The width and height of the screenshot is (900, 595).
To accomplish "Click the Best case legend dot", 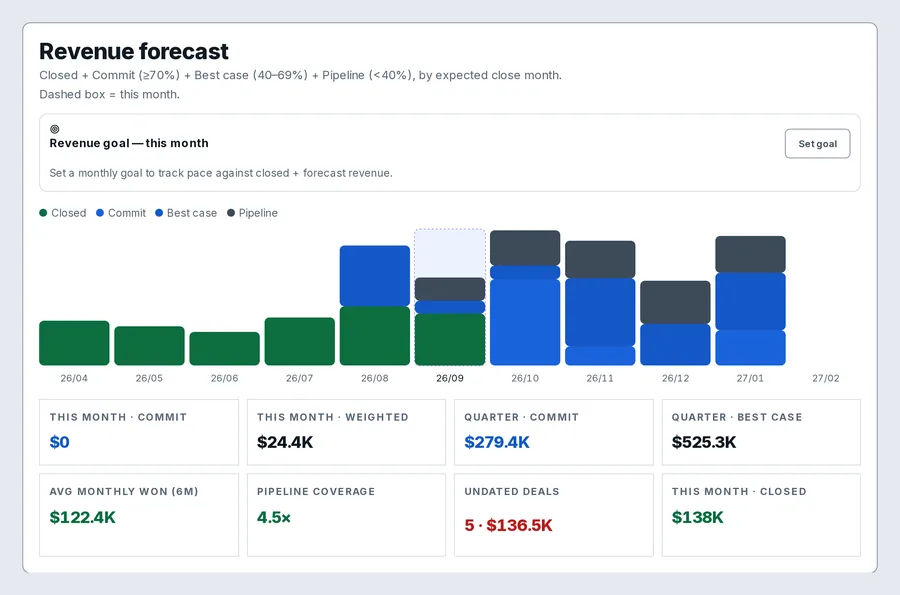I will point(159,213).
